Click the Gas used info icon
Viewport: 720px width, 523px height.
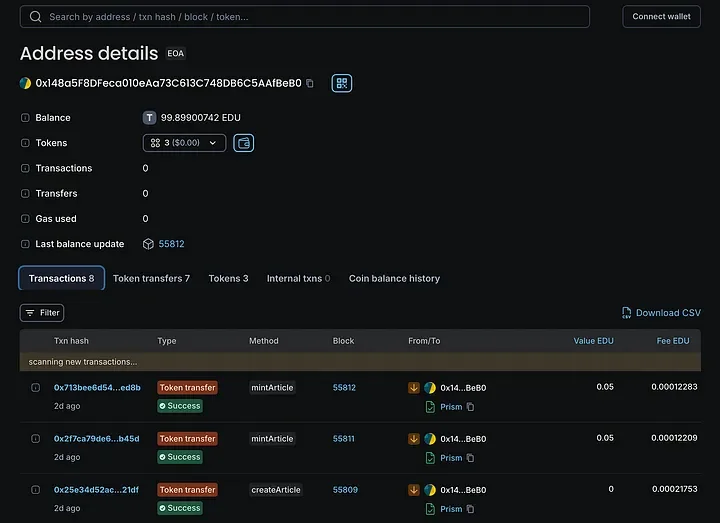pyautogui.click(x=25, y=219)
